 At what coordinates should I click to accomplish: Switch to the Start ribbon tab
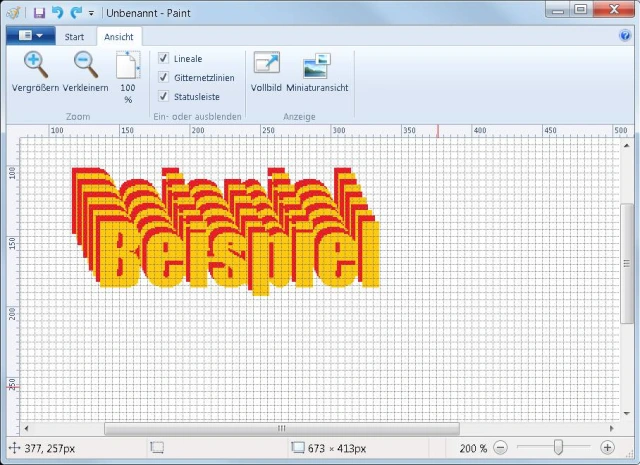click(x=74, y=36)
